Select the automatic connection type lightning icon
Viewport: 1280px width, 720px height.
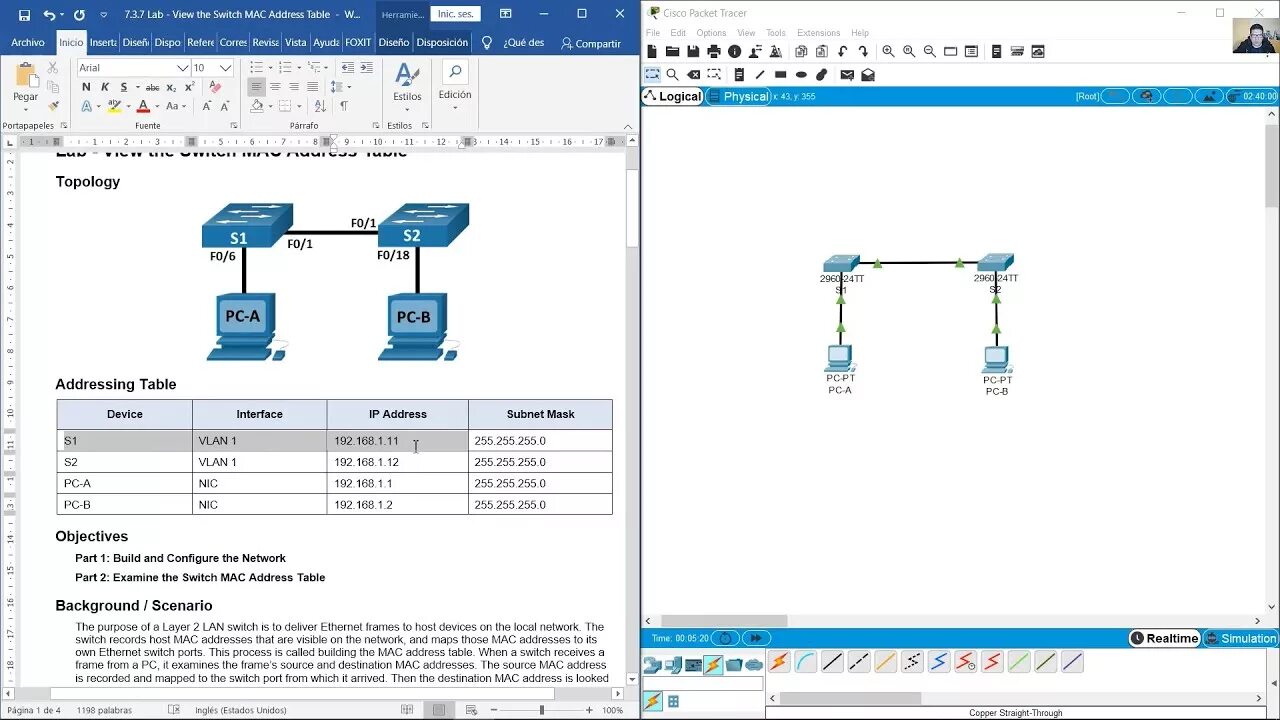[779, 662]
